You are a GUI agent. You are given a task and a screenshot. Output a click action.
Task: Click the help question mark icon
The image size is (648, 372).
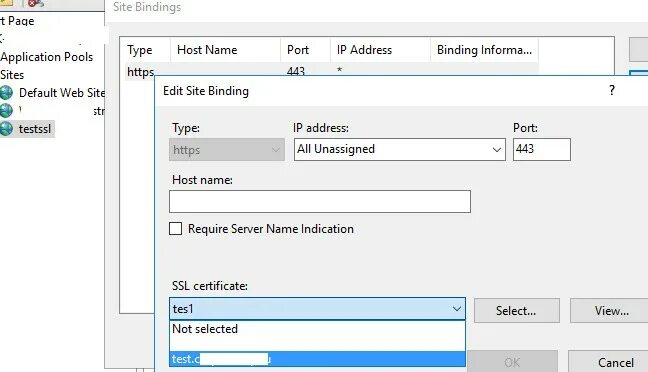(x=612, y=90)
